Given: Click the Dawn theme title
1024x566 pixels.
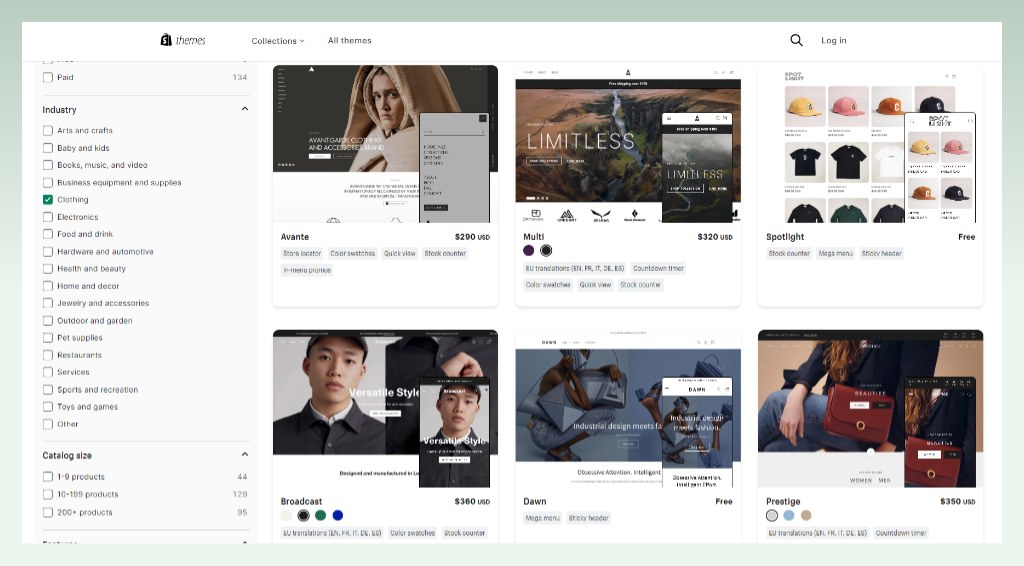Looking at the screenshot, I should (534, 501).
